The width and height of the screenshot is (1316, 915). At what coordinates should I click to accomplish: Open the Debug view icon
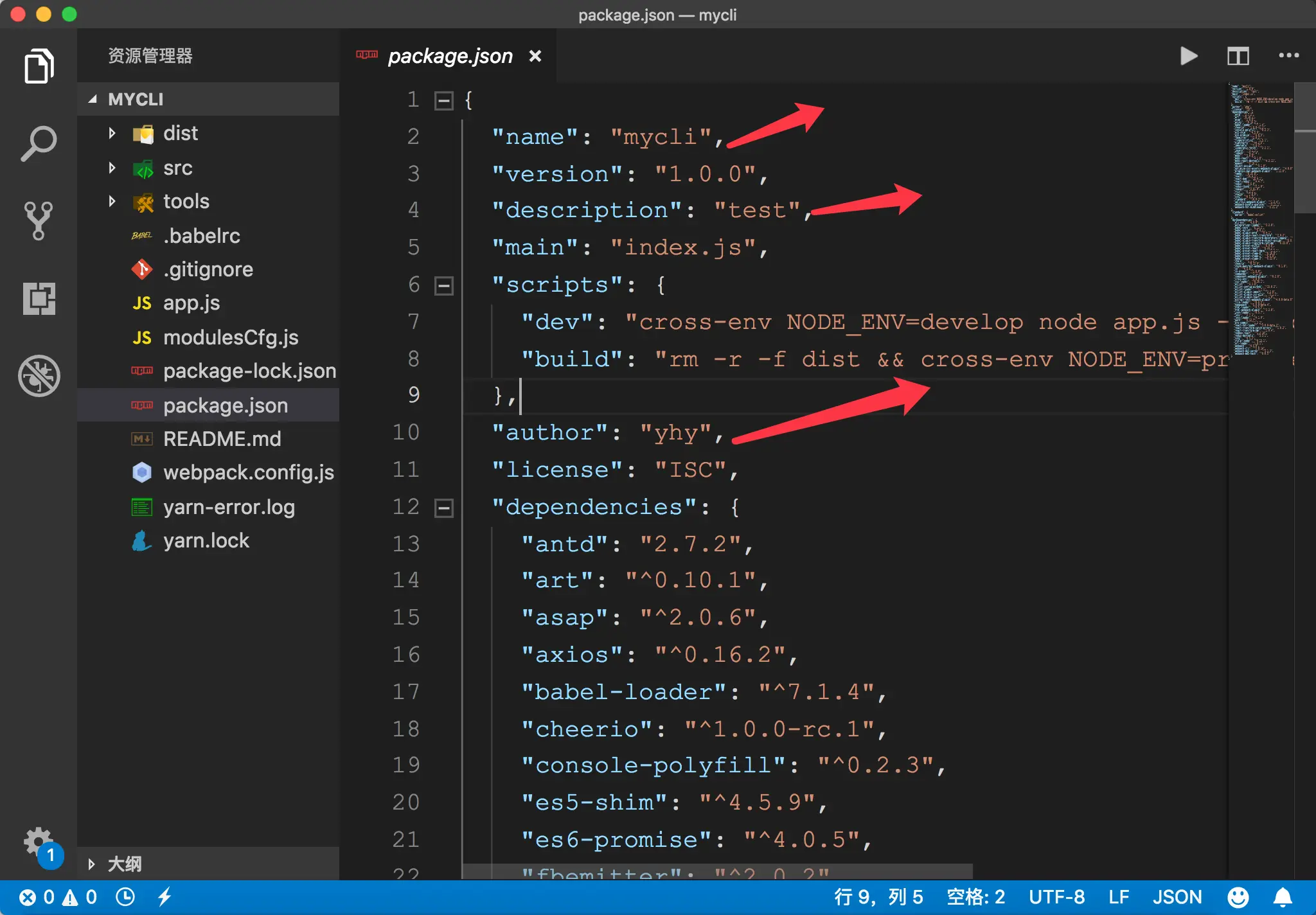39,375
